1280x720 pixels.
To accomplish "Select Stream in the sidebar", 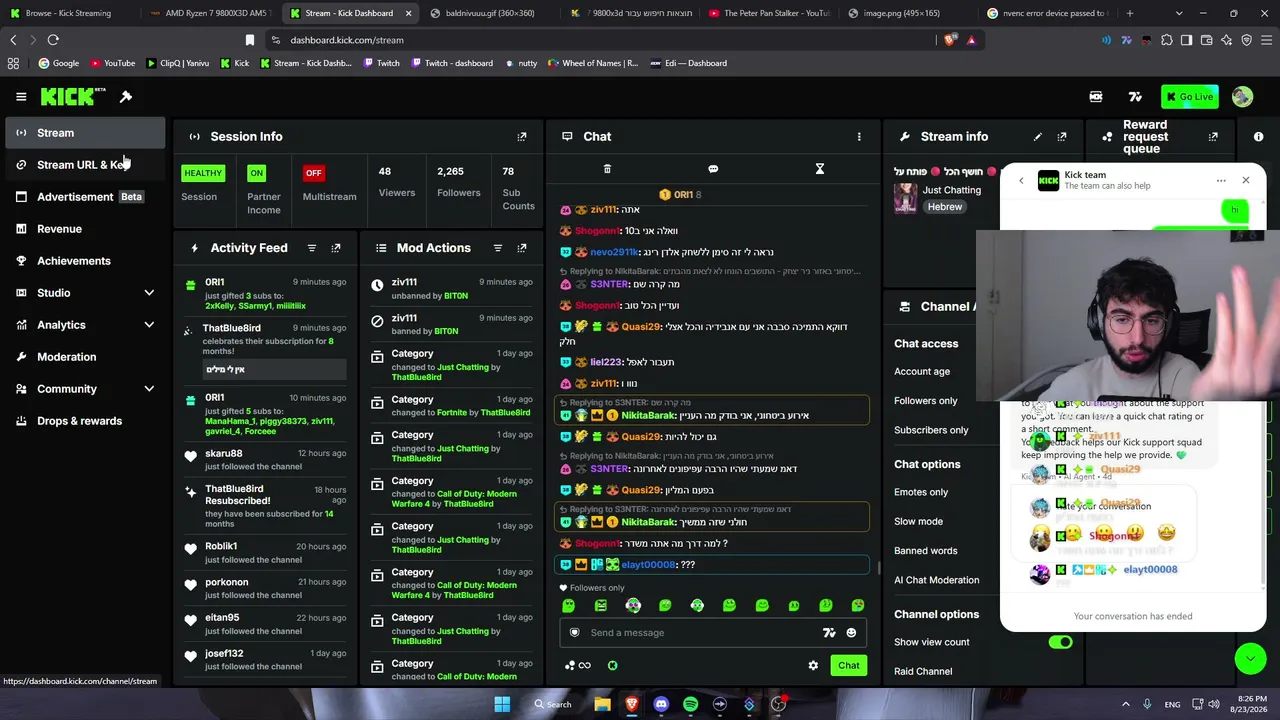I will [85, 133].
